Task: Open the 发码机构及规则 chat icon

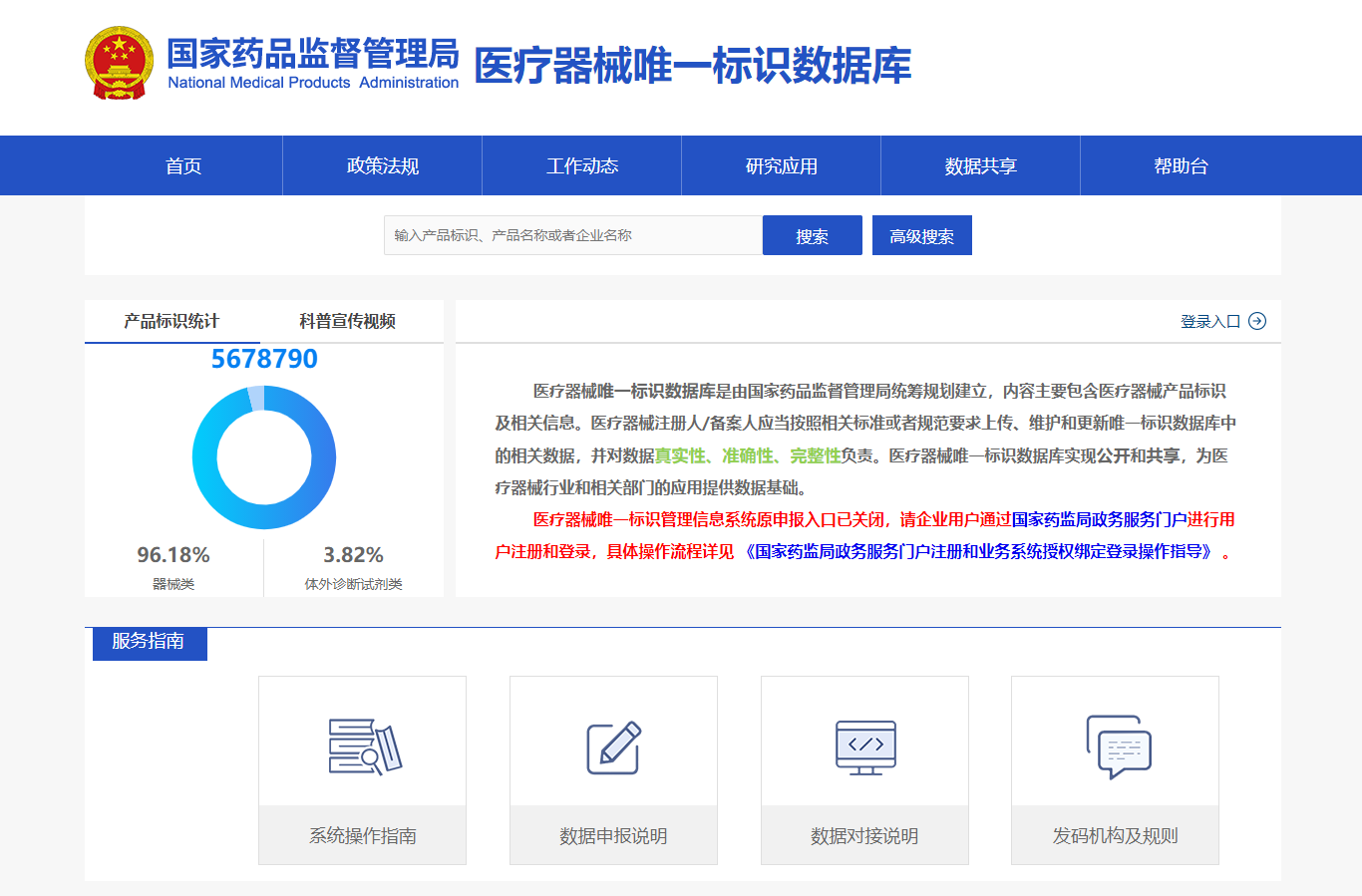Action: tap(1118, 747)
